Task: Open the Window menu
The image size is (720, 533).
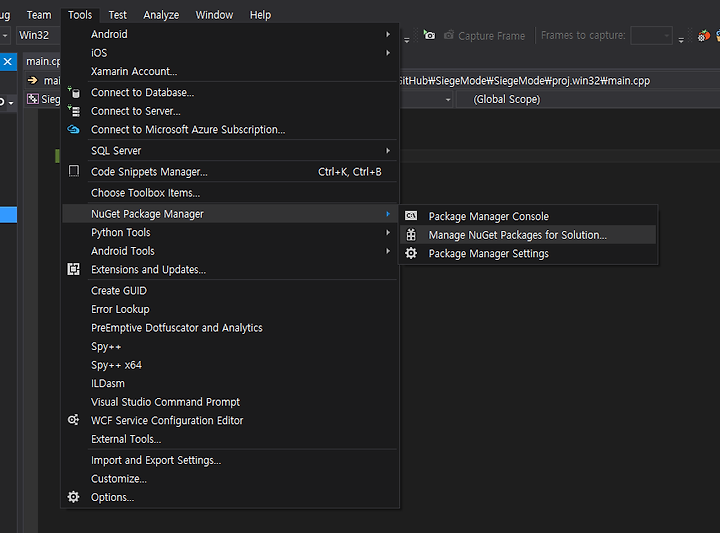Action: point(214,15)
